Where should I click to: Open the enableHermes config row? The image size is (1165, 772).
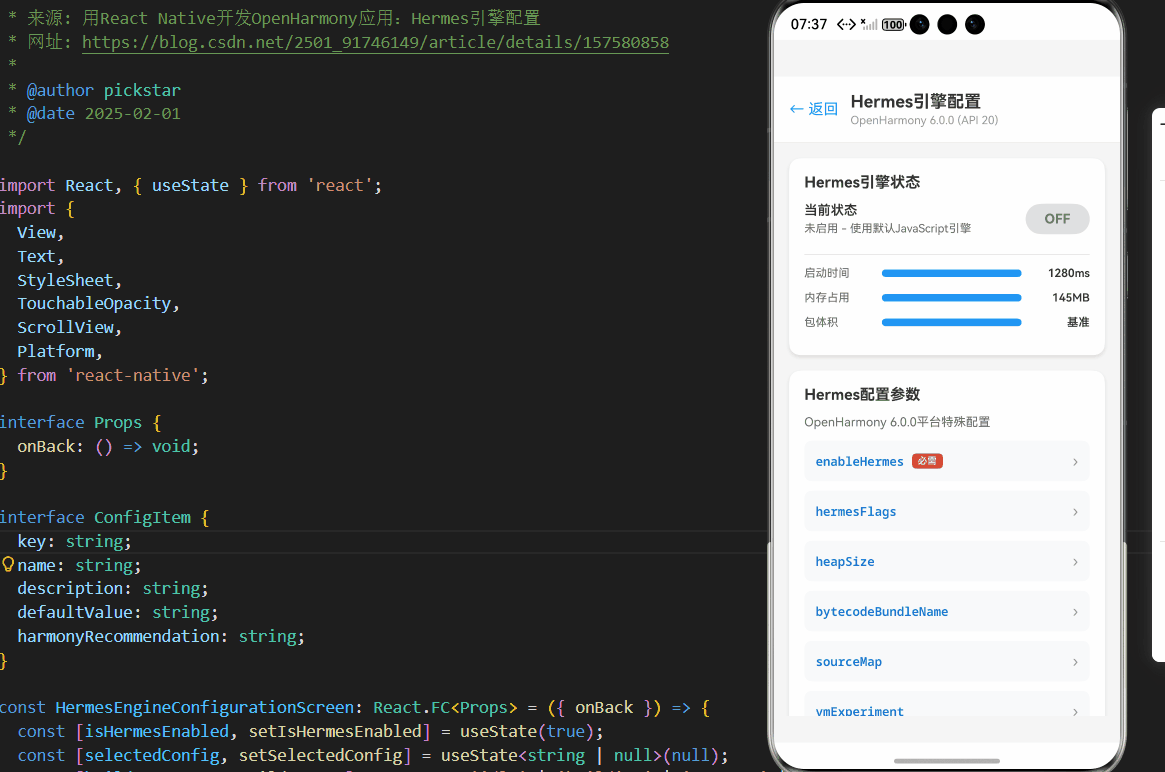click(x=947, y=461)
